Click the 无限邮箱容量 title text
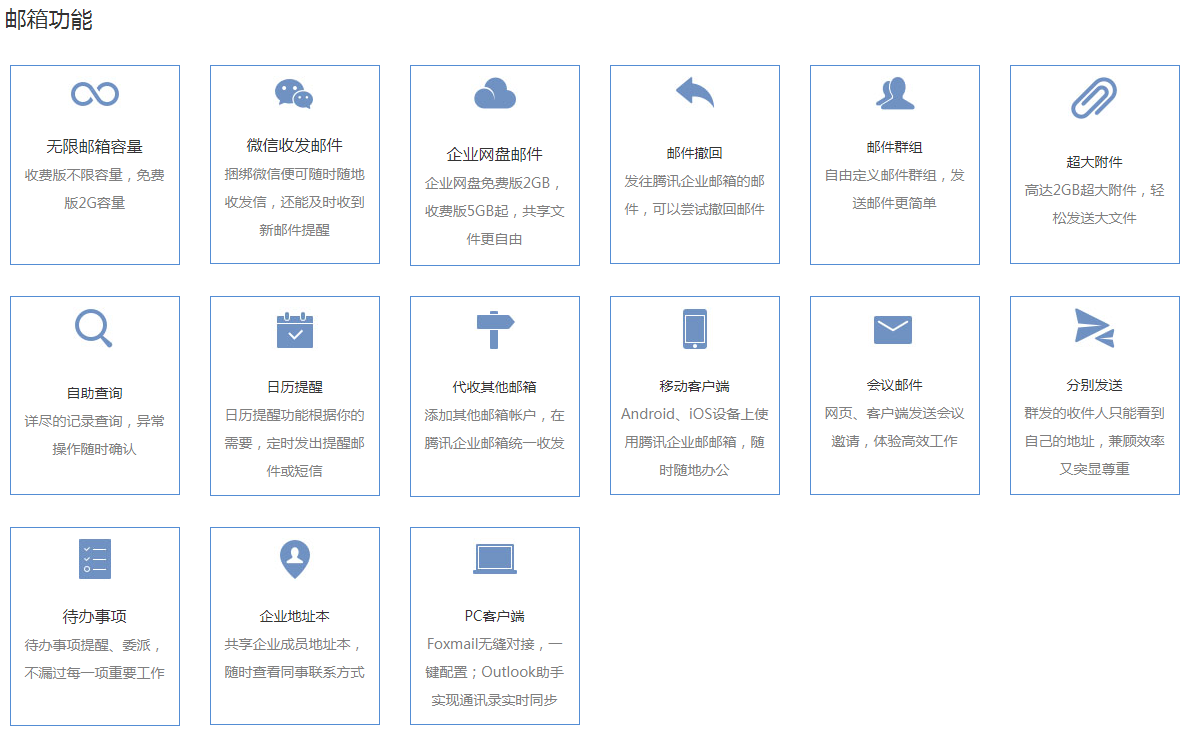 tap(95, 147)
